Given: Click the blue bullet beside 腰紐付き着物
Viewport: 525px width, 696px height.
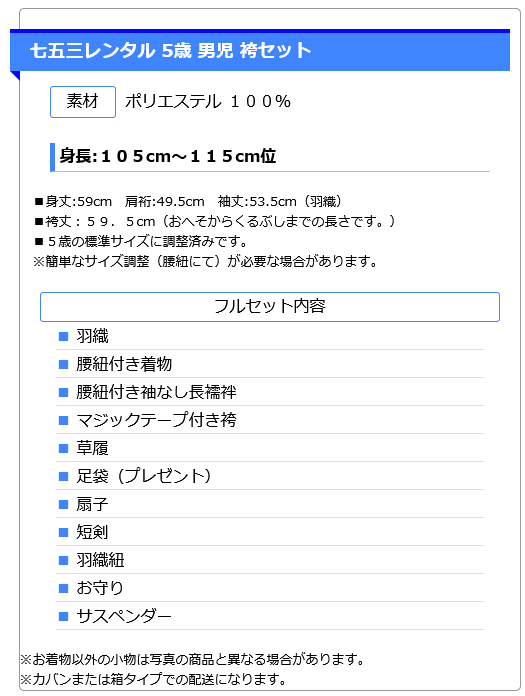Looking at the screenshot, I should click(x=63, y=364).
